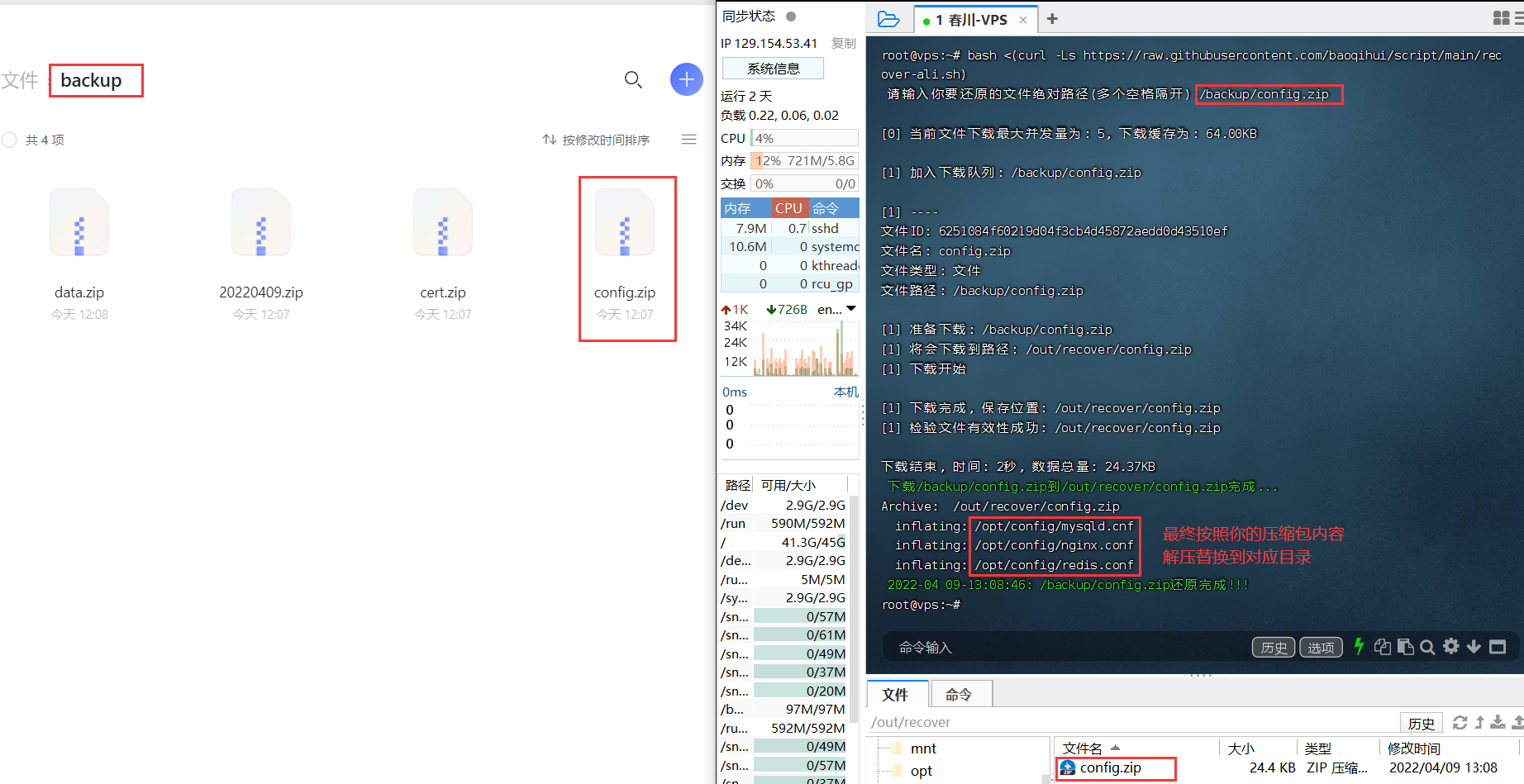Open the 系统信息 button
Screen dimensions: 1524x784
pos(774,68)
